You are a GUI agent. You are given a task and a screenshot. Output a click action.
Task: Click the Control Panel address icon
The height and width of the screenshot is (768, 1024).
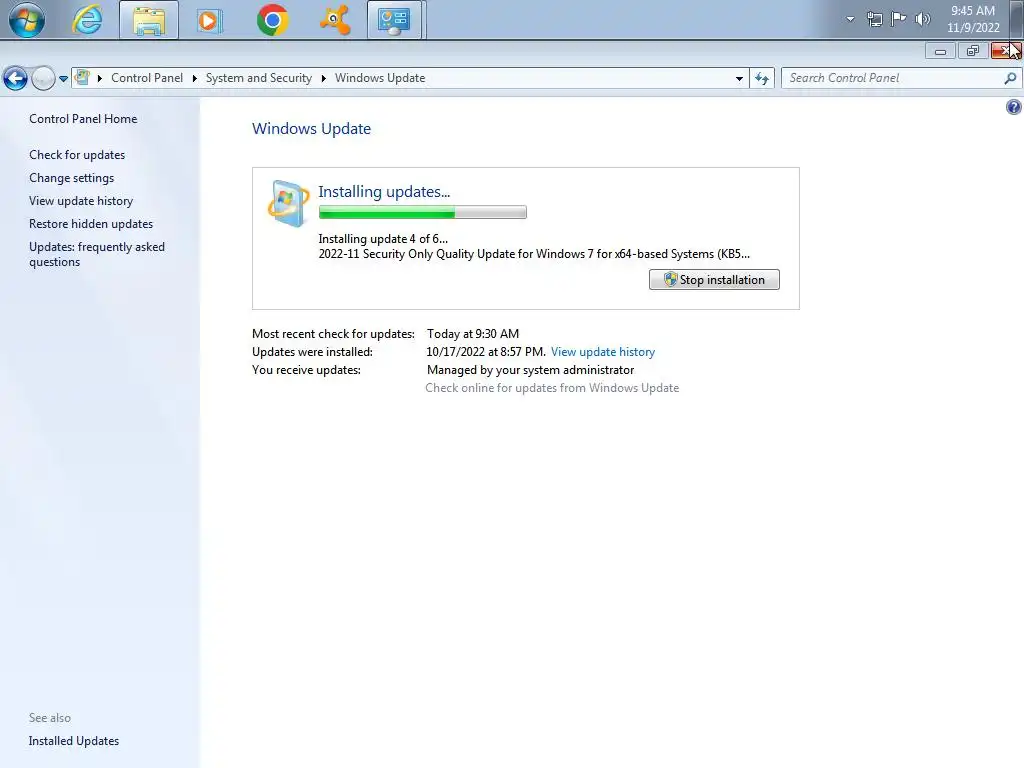coord(82,78)
